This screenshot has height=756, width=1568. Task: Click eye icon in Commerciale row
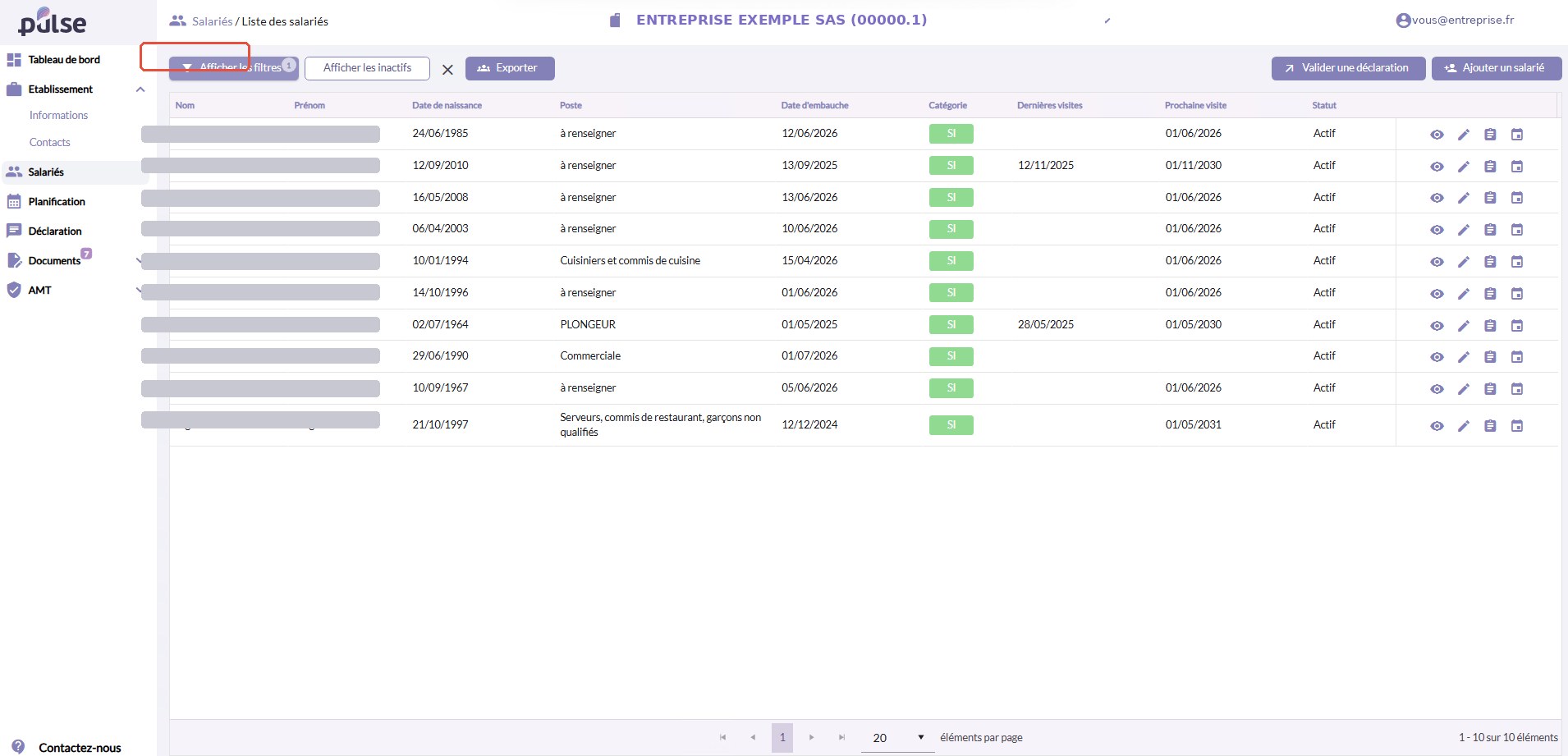1437,357
